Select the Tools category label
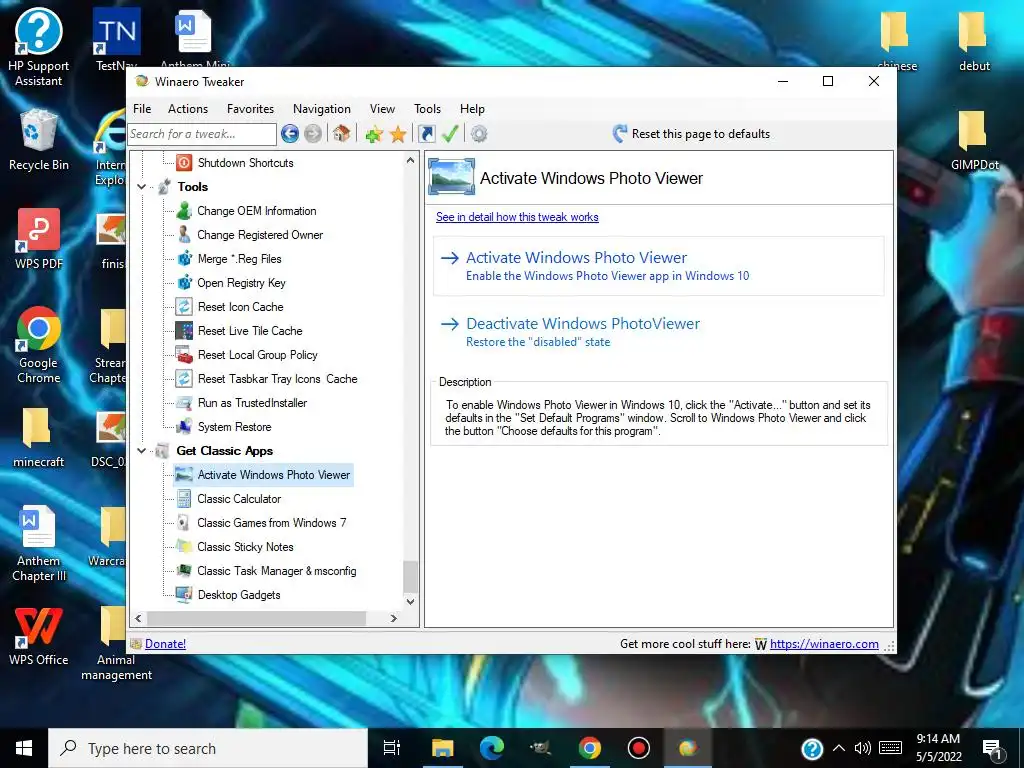 193,187
